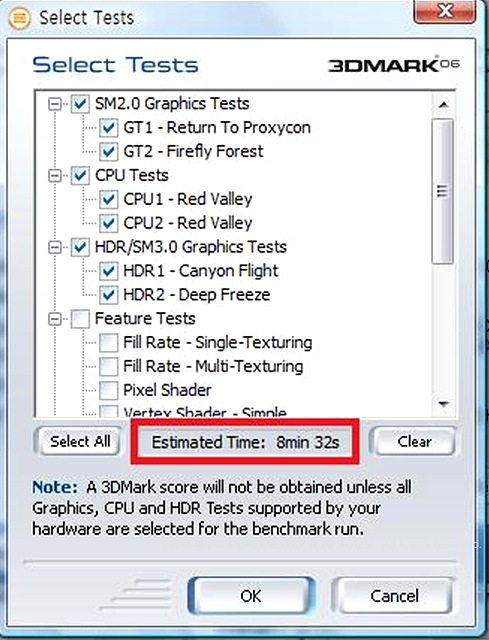Click the 3DMark06 logo
Image resolution: width=489 pixels, height=640 pixels.
point(394,65)
